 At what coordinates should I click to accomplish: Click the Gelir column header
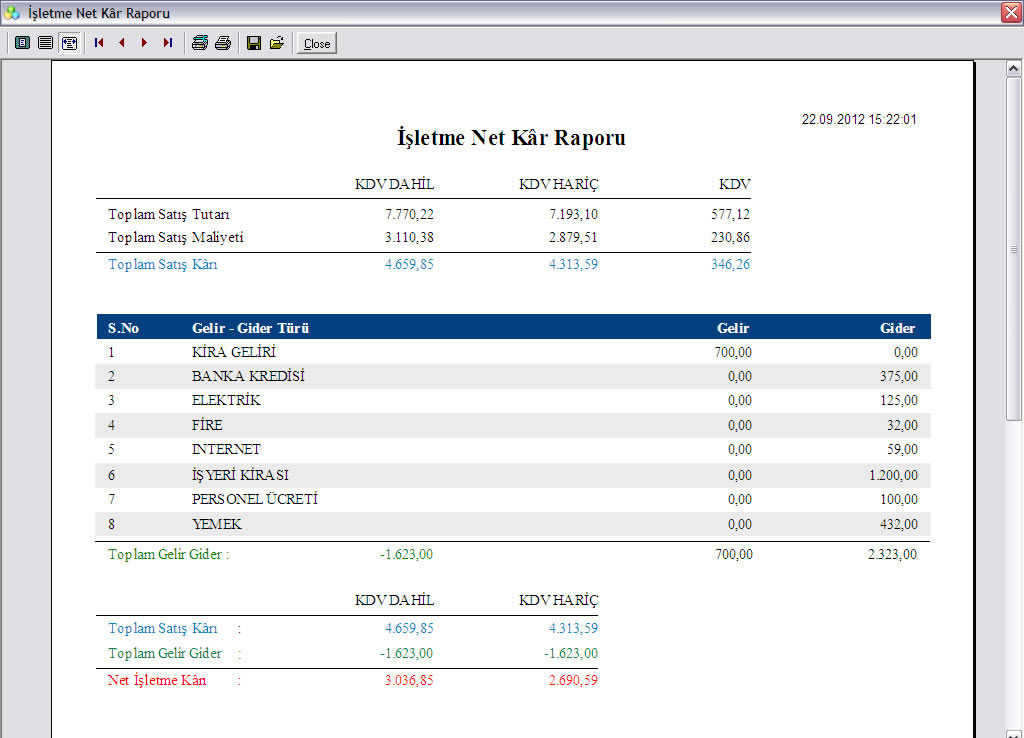(x=733, y=328)
